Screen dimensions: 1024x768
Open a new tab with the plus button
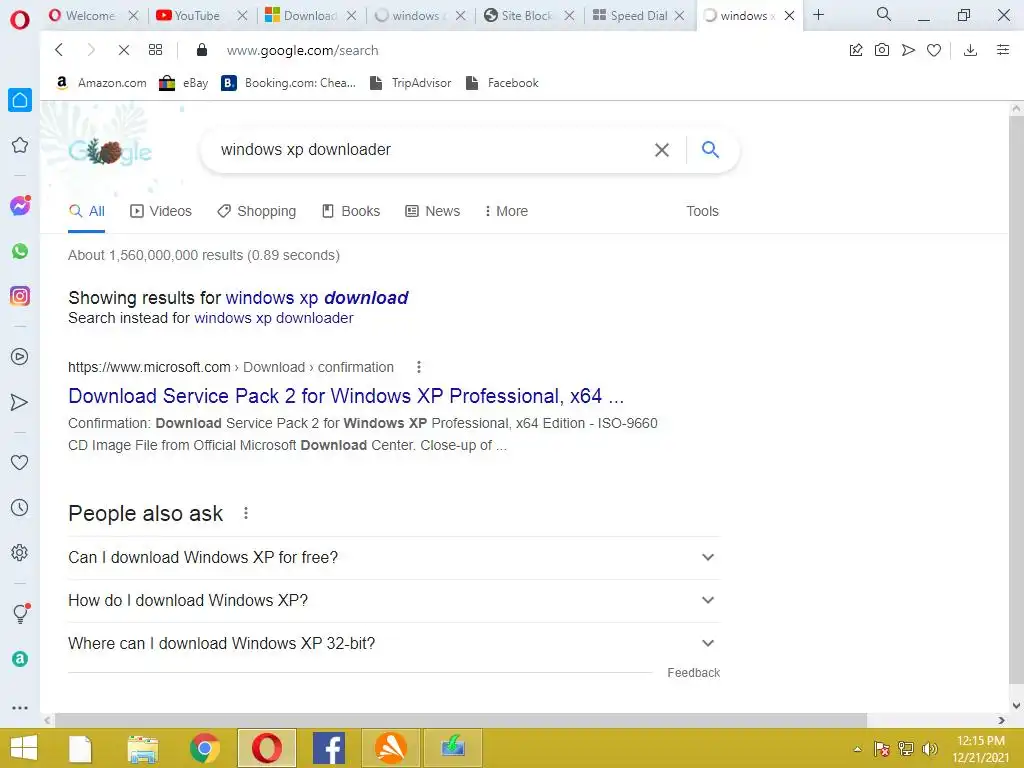[818, 14]
